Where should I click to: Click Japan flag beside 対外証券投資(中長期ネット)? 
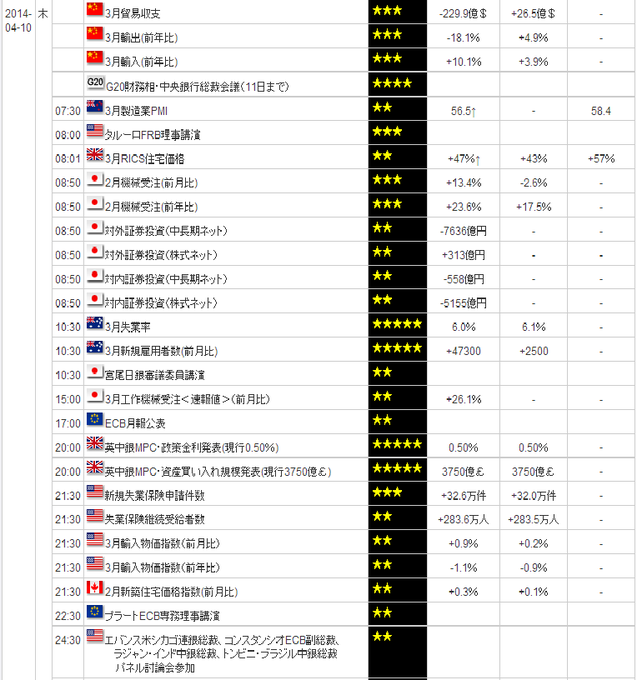click(x=95, y=227)
